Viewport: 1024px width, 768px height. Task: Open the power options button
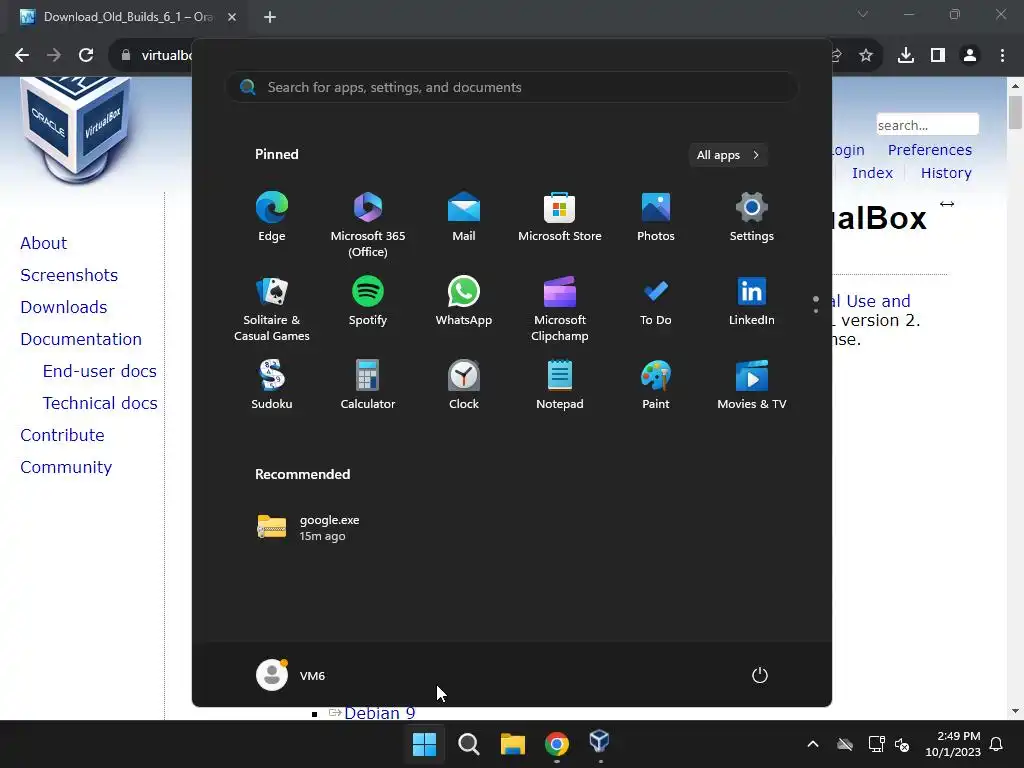point(760,675)
